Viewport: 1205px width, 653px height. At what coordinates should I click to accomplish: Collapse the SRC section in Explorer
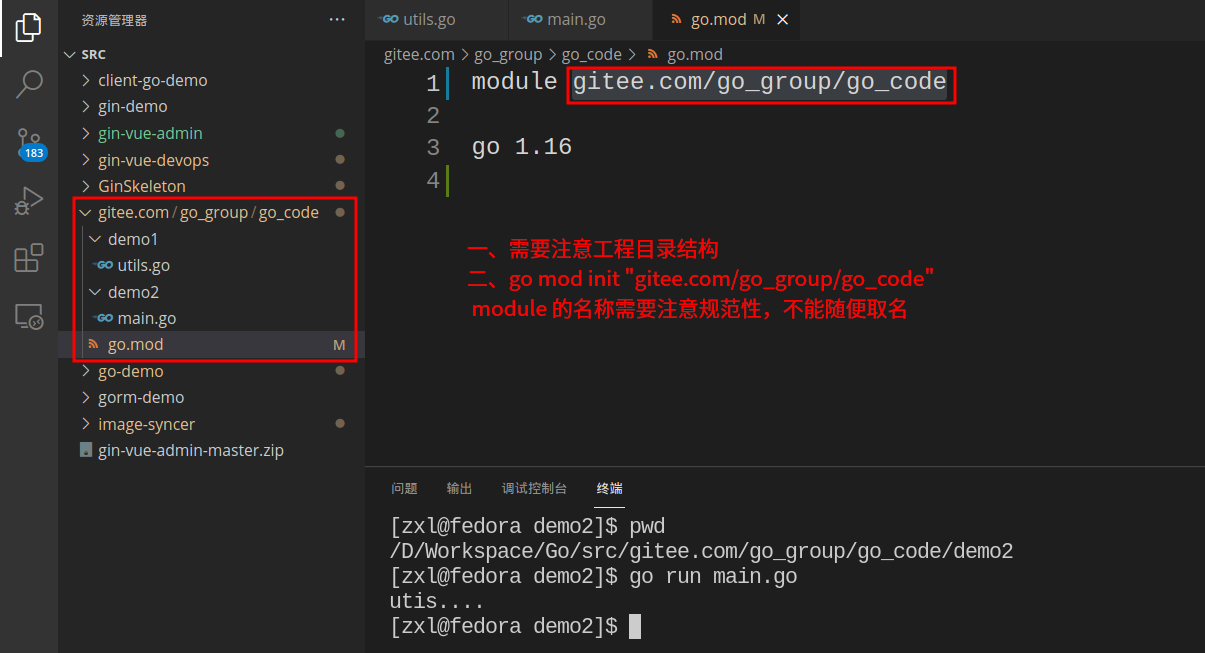tap(70, 53)
